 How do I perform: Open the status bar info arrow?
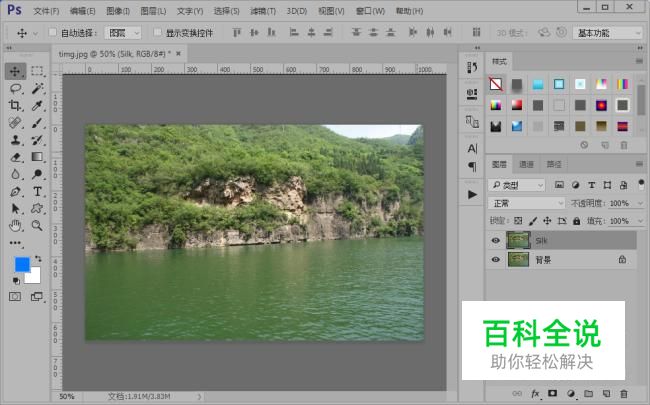click(199, 397)
